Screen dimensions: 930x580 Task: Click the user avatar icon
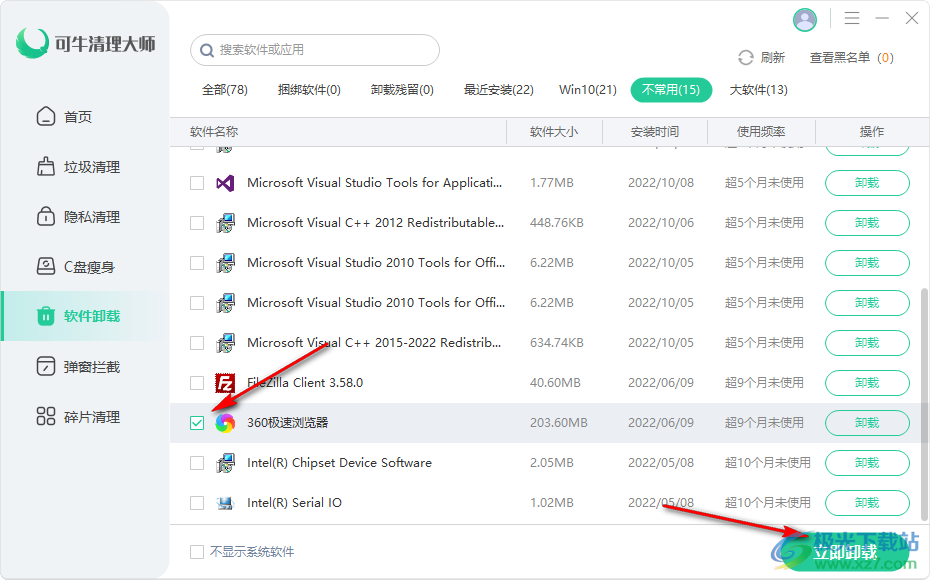(805, 20)
